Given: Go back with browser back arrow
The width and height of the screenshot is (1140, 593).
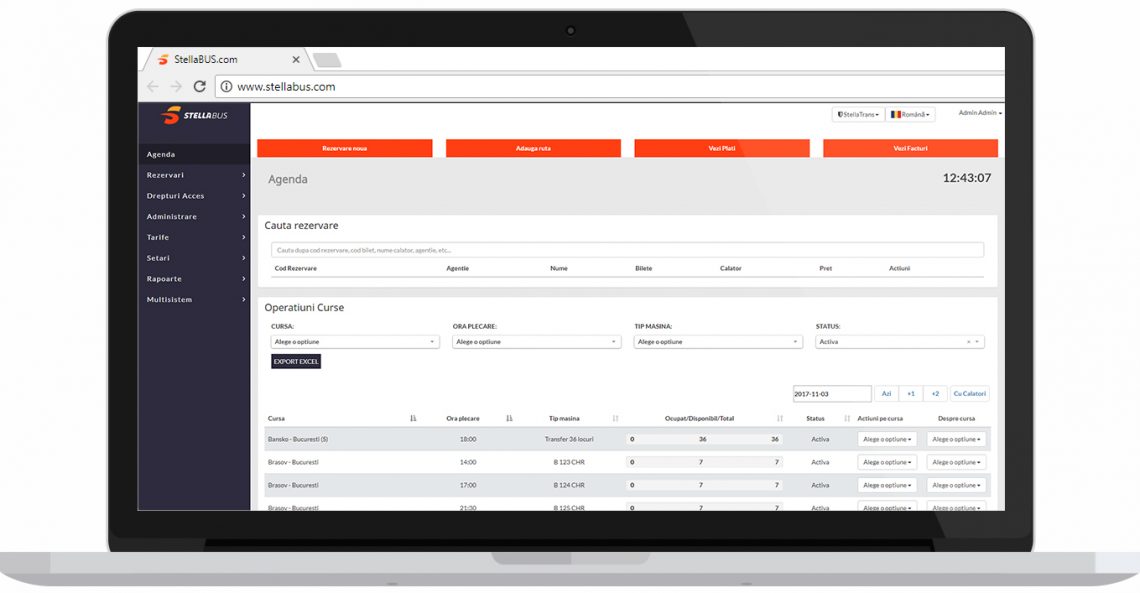Looking at the screenshot, I should click(x=153, y=86).
